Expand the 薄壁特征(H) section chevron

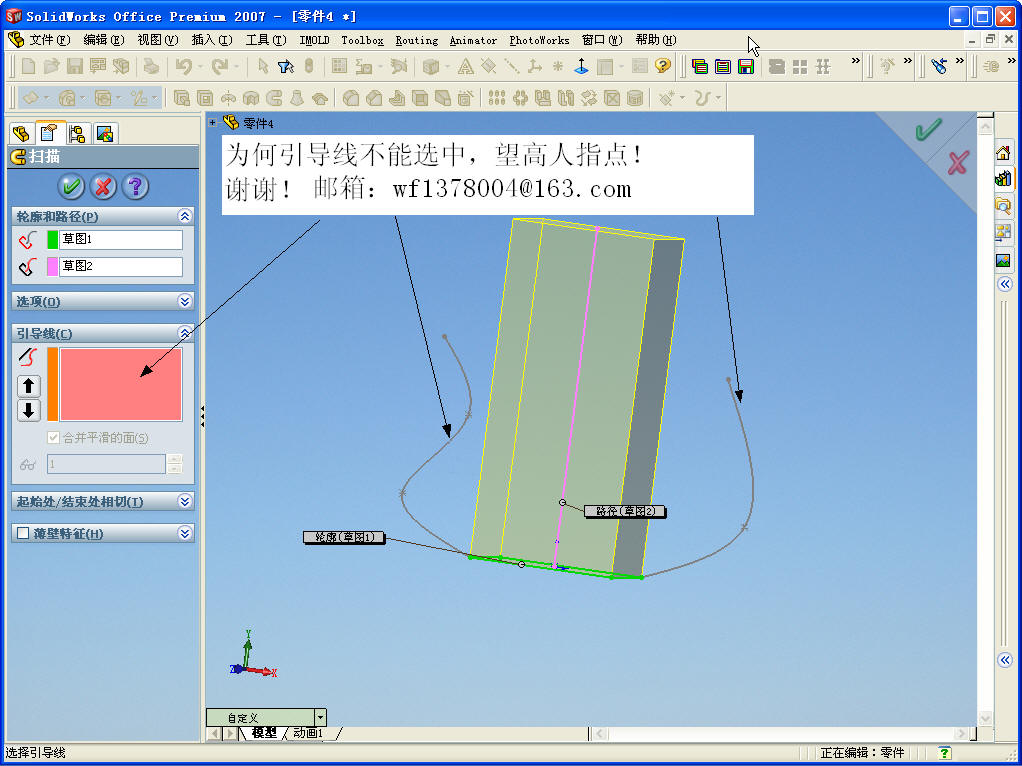click(184, 533)
